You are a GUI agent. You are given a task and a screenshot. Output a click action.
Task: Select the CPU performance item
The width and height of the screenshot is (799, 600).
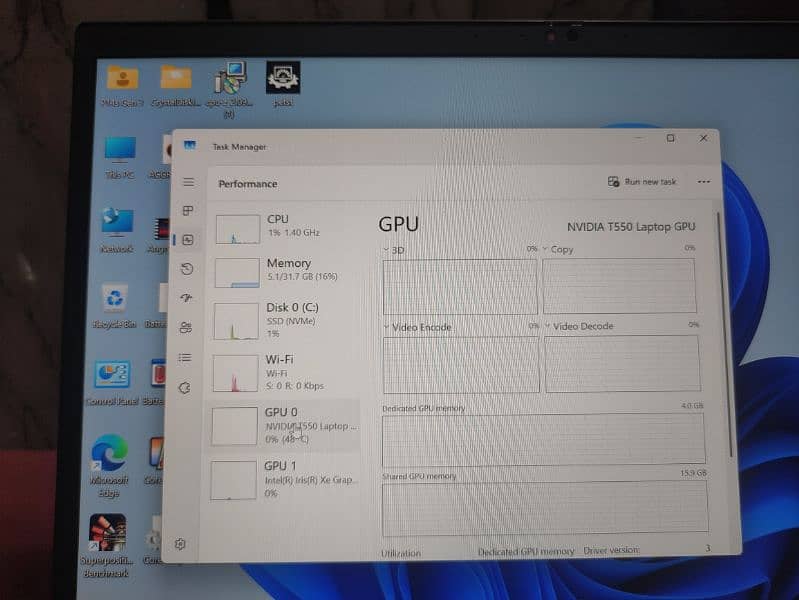point(285,228)
